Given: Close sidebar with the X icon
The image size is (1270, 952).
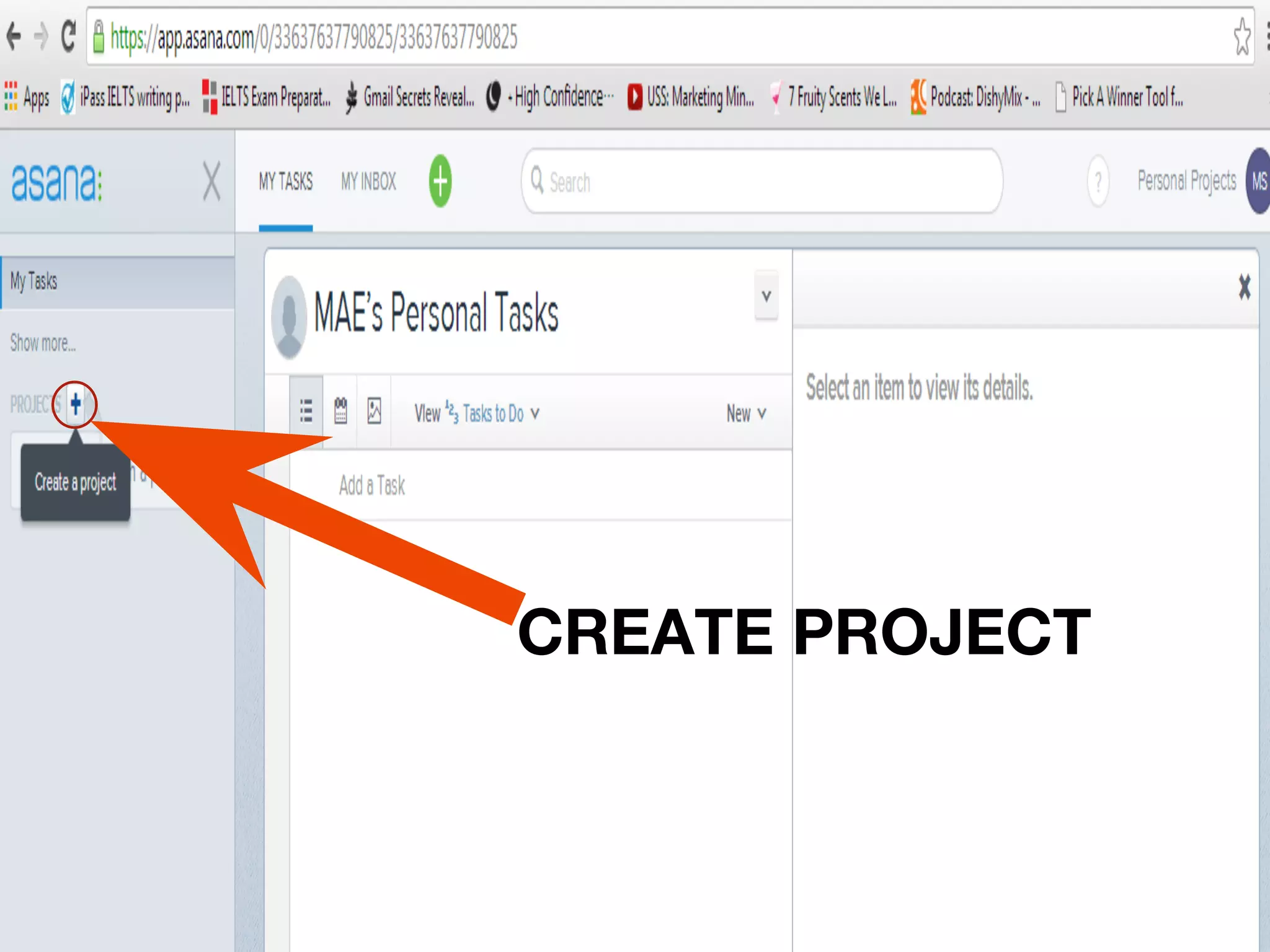Looking at the screenshot, I should click(x=211, y=181).
